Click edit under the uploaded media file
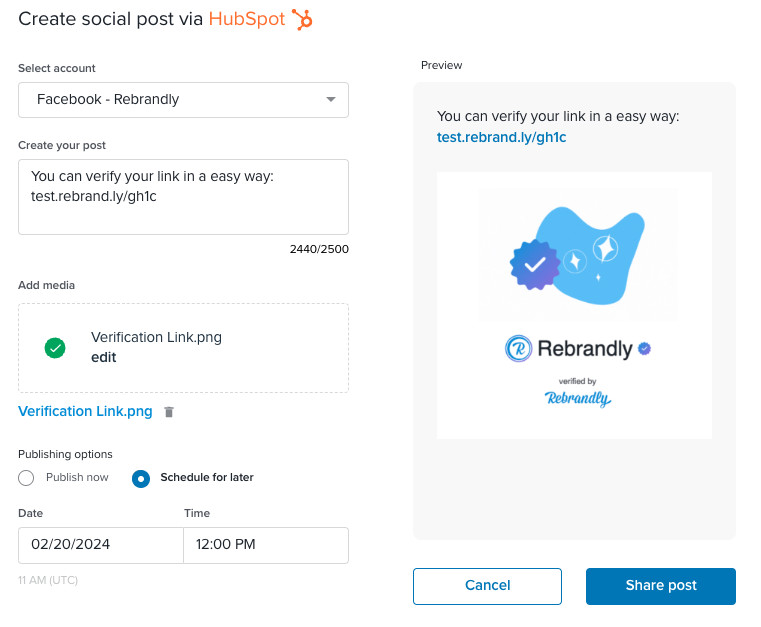This screenshot has width=761, height=627. click(103, 358)
